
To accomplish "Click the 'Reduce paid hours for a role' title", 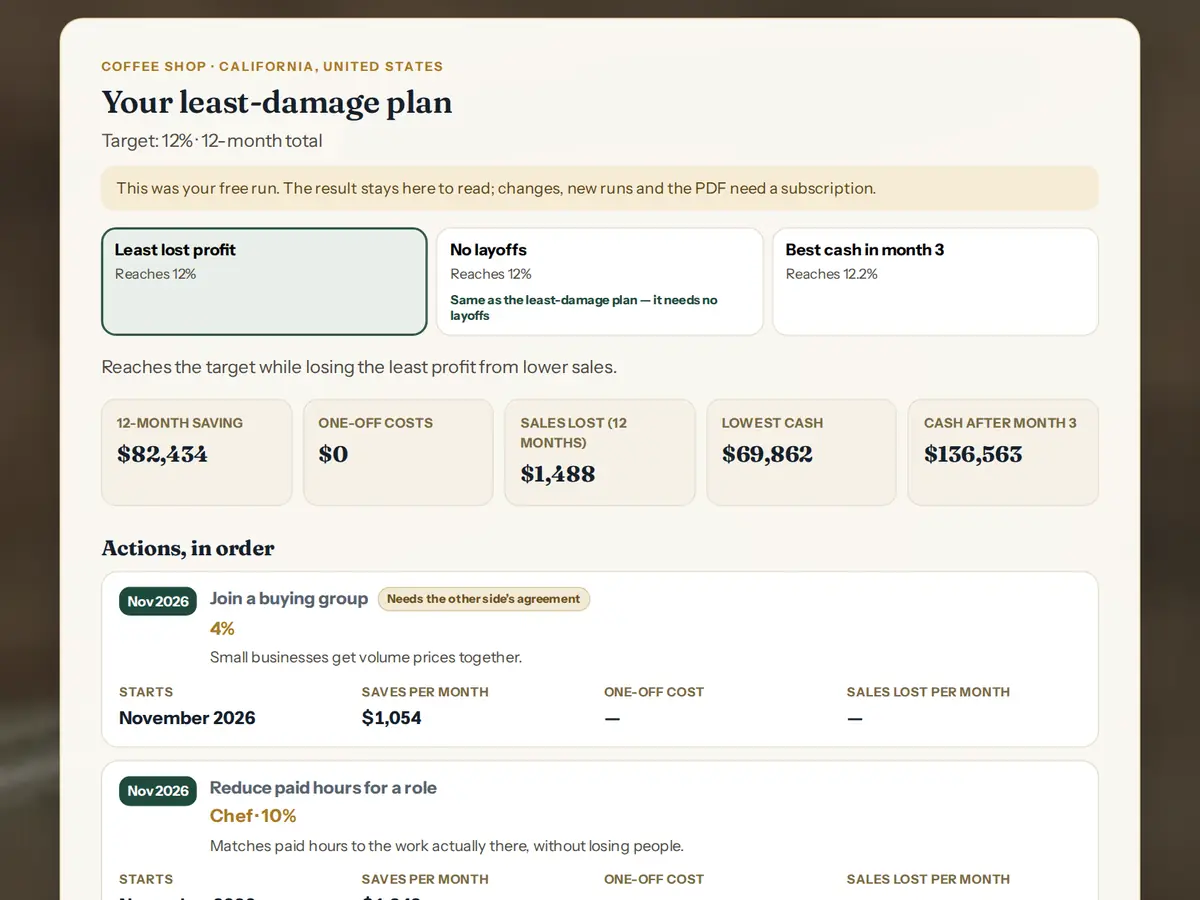I will click(x=323, y=788).
